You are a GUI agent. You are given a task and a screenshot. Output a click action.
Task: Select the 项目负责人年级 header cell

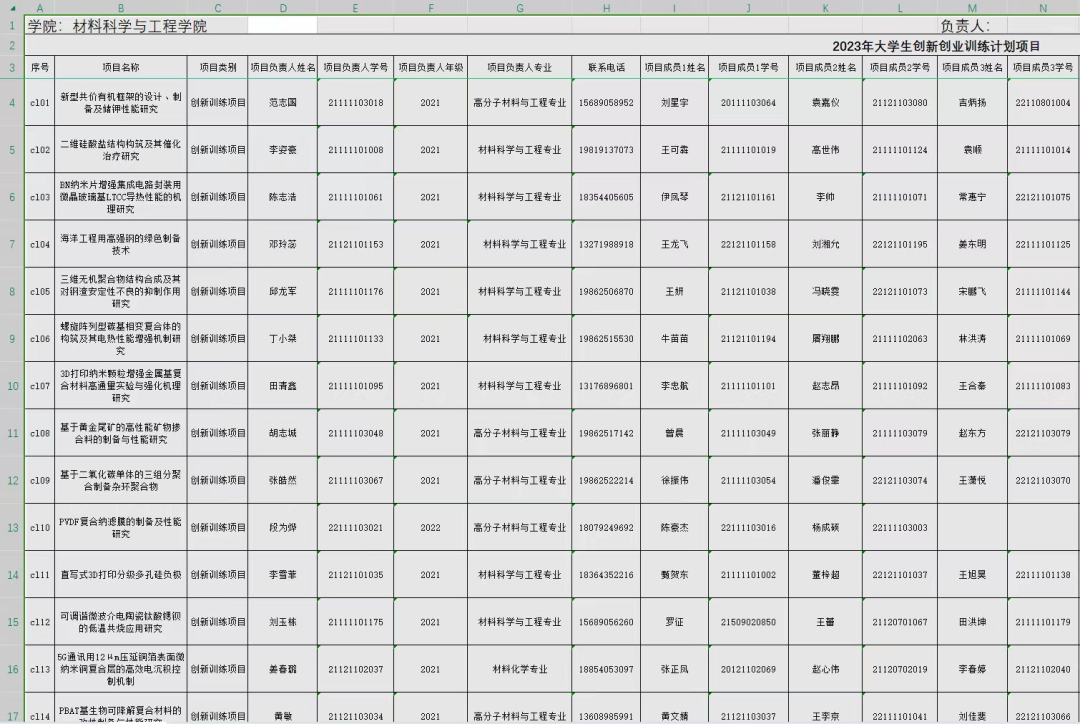430,67
